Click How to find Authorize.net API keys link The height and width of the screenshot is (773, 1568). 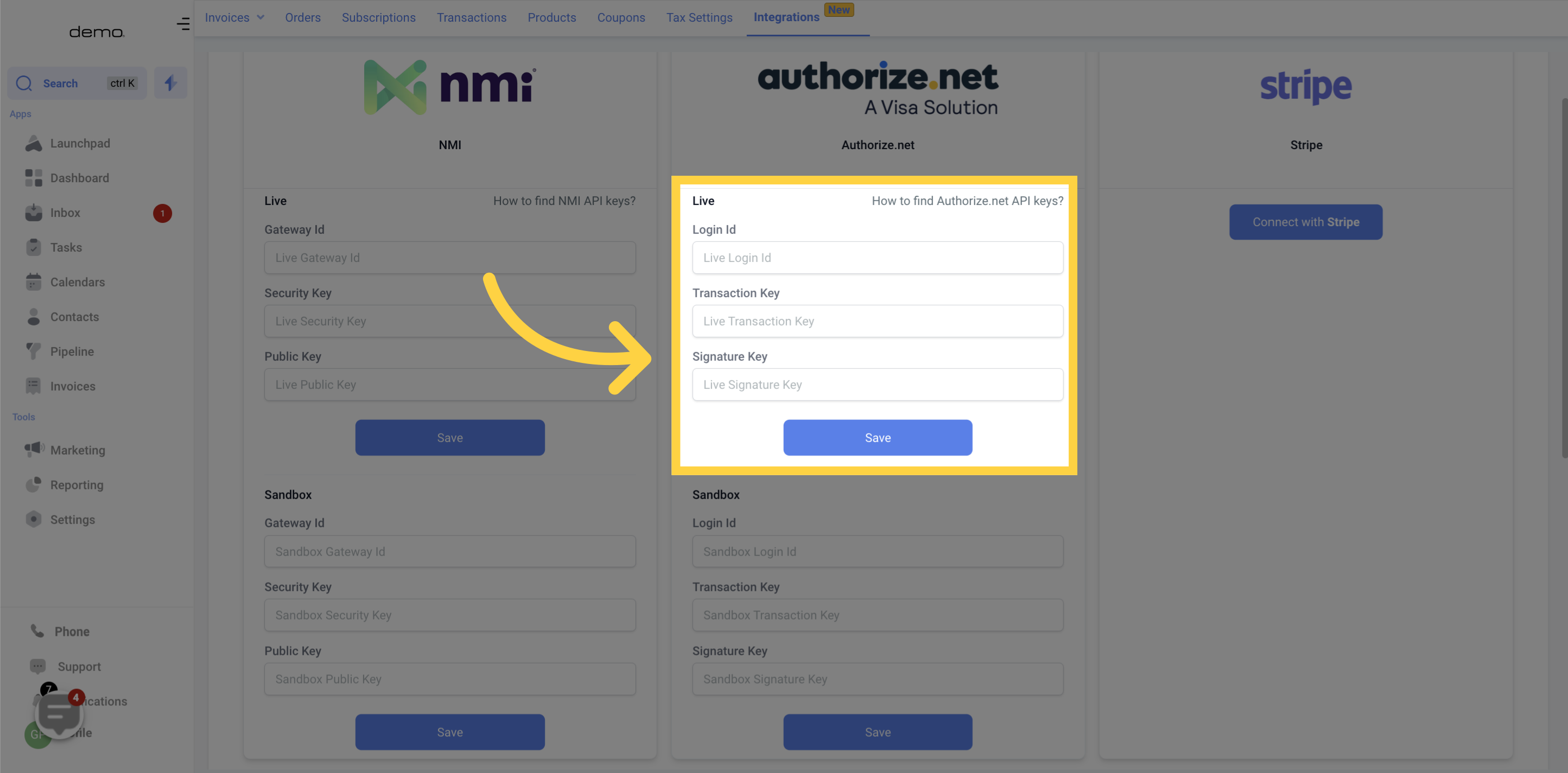tap(967, 201)
